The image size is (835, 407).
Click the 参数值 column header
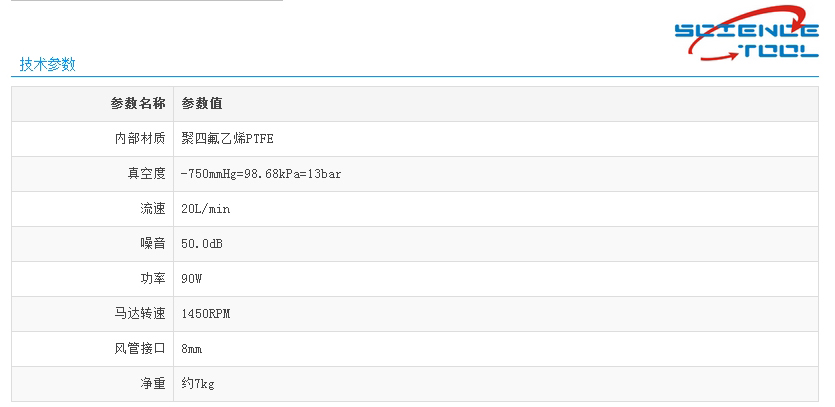(x=201, y=104)
